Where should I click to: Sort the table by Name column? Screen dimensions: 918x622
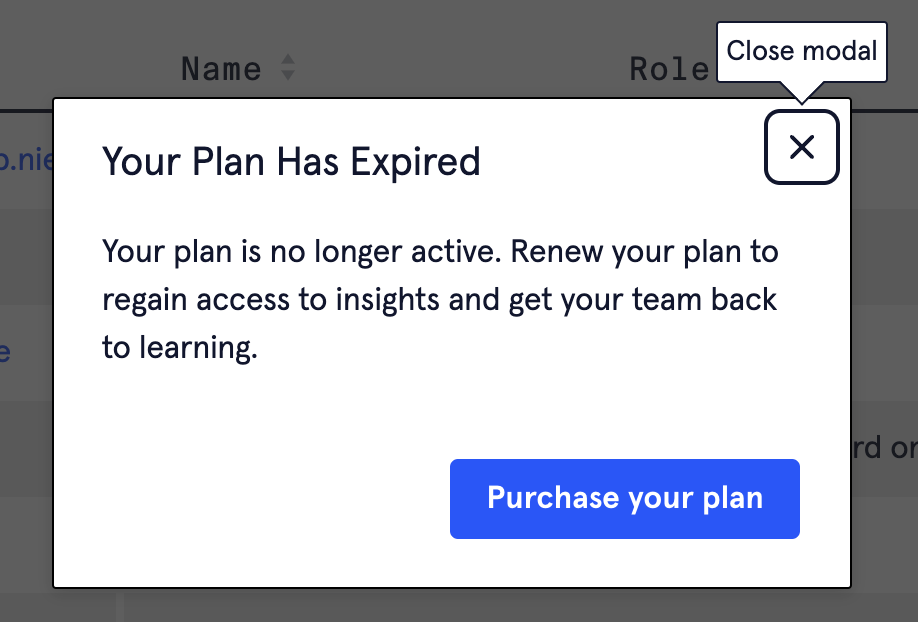(221, 69)
